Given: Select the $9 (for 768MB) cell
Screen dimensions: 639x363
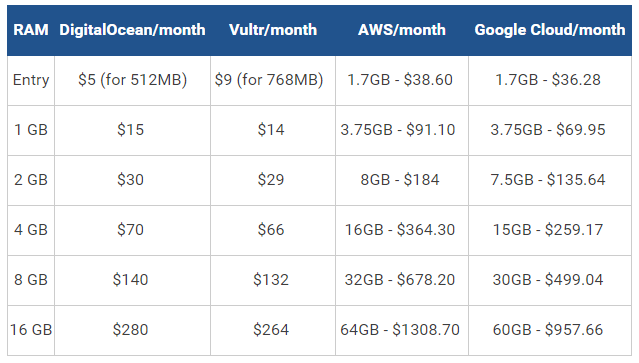Looking at the screenshot, I should click(x=273, y=80).
